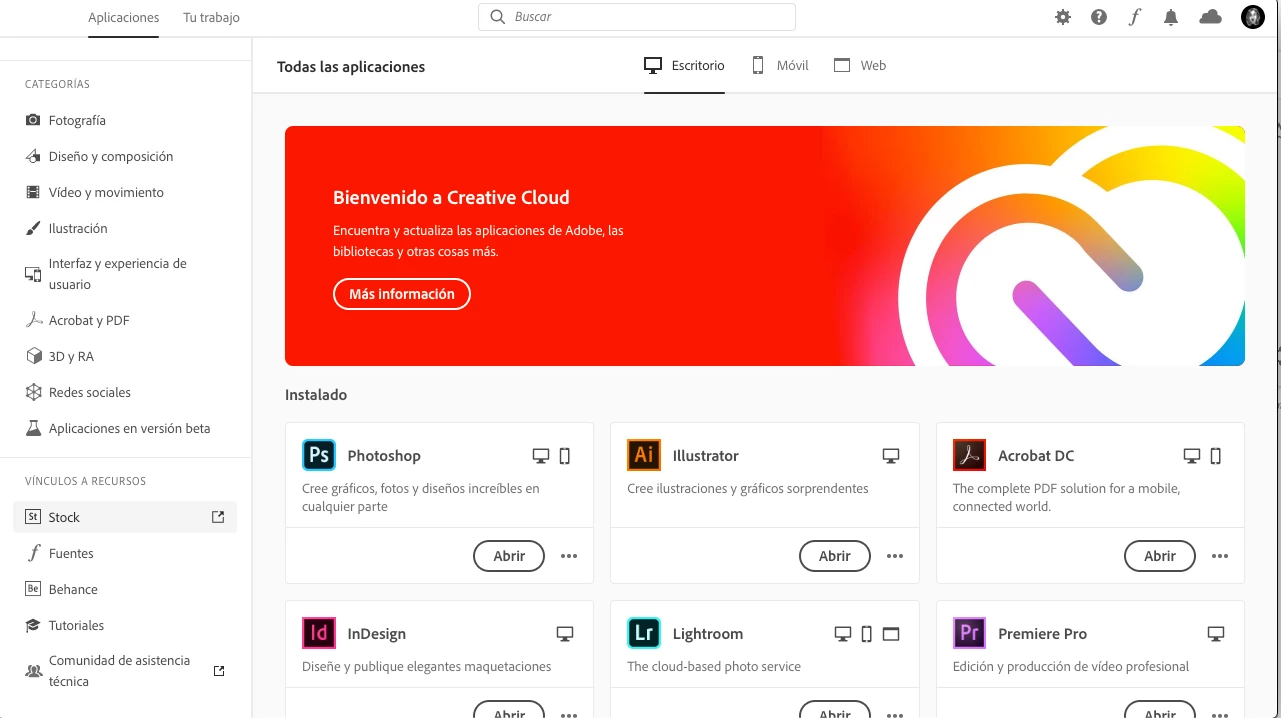
Task: Click the mobile platform icon on Photoshop card
Action: point(565,456)
